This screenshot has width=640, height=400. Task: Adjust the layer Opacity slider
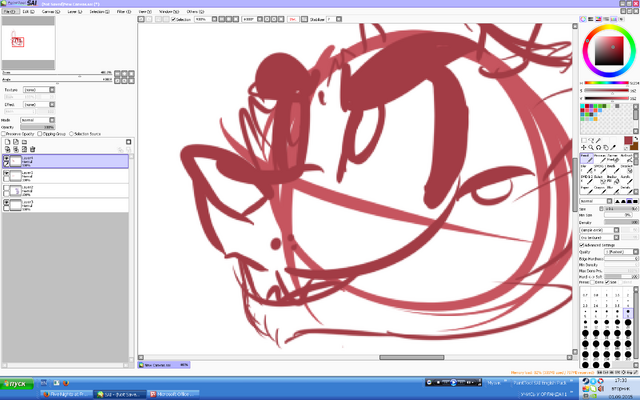(38, 127)
